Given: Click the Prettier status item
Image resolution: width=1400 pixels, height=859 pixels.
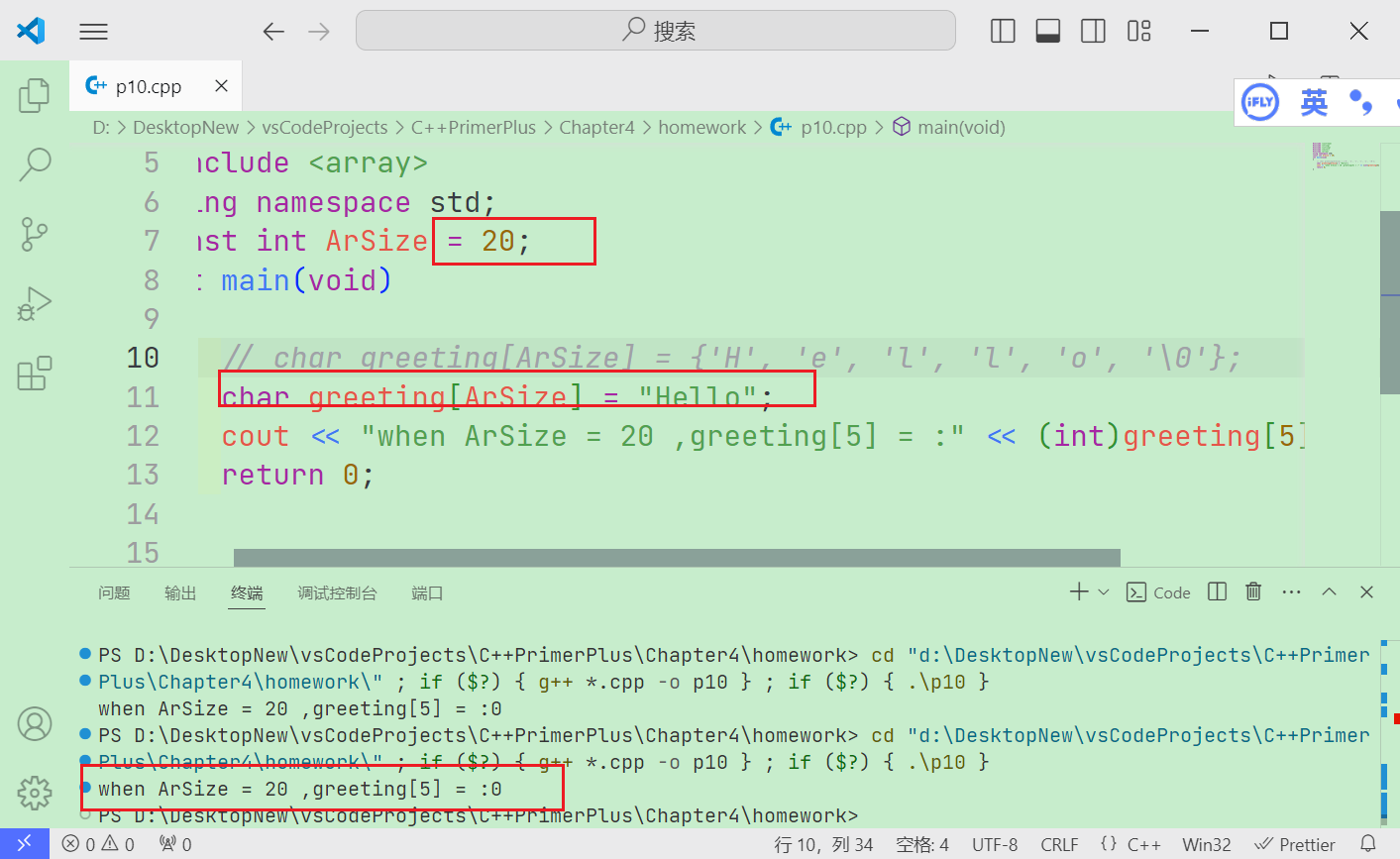Looking at the screenshot, I should [x=1295, y=844].
